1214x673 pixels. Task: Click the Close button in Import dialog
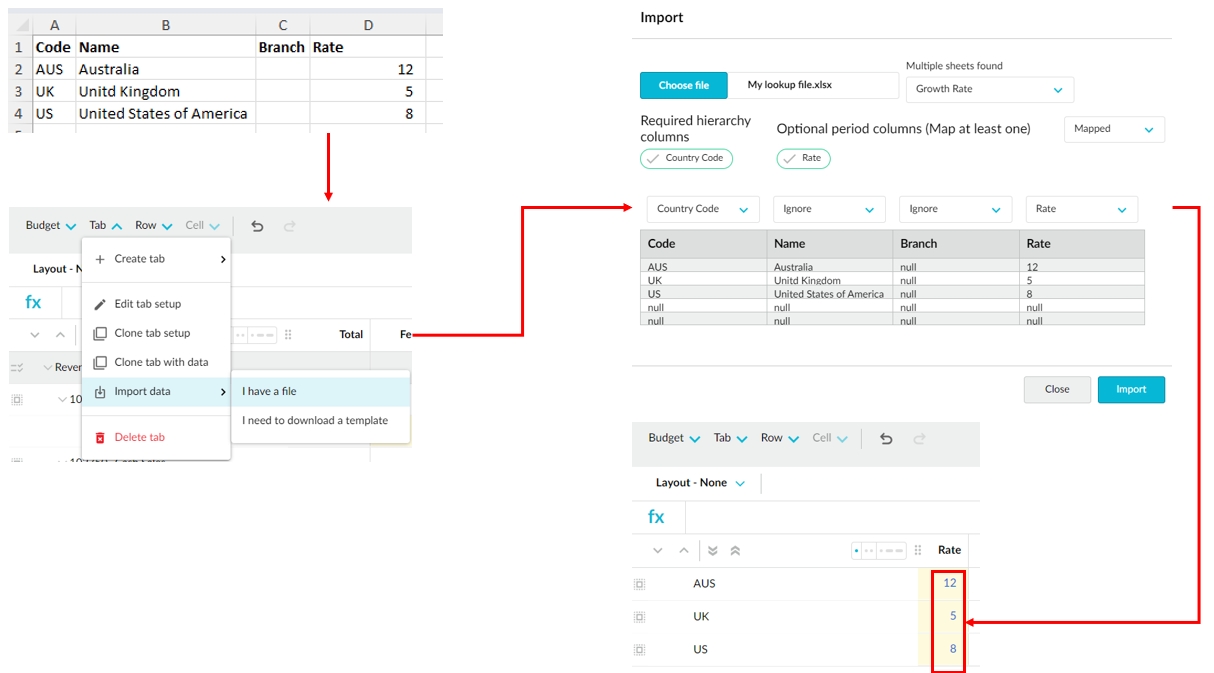tap(1057, 389)
